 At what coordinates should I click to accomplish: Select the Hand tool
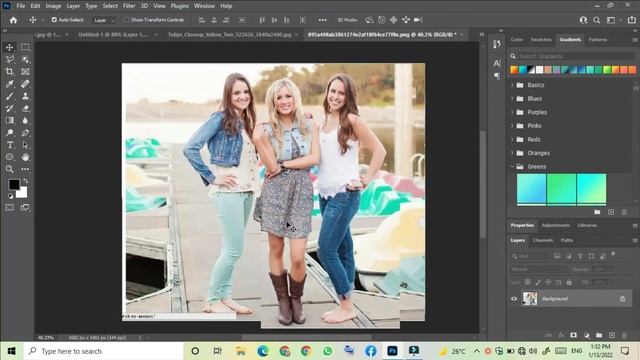(25, 157)
